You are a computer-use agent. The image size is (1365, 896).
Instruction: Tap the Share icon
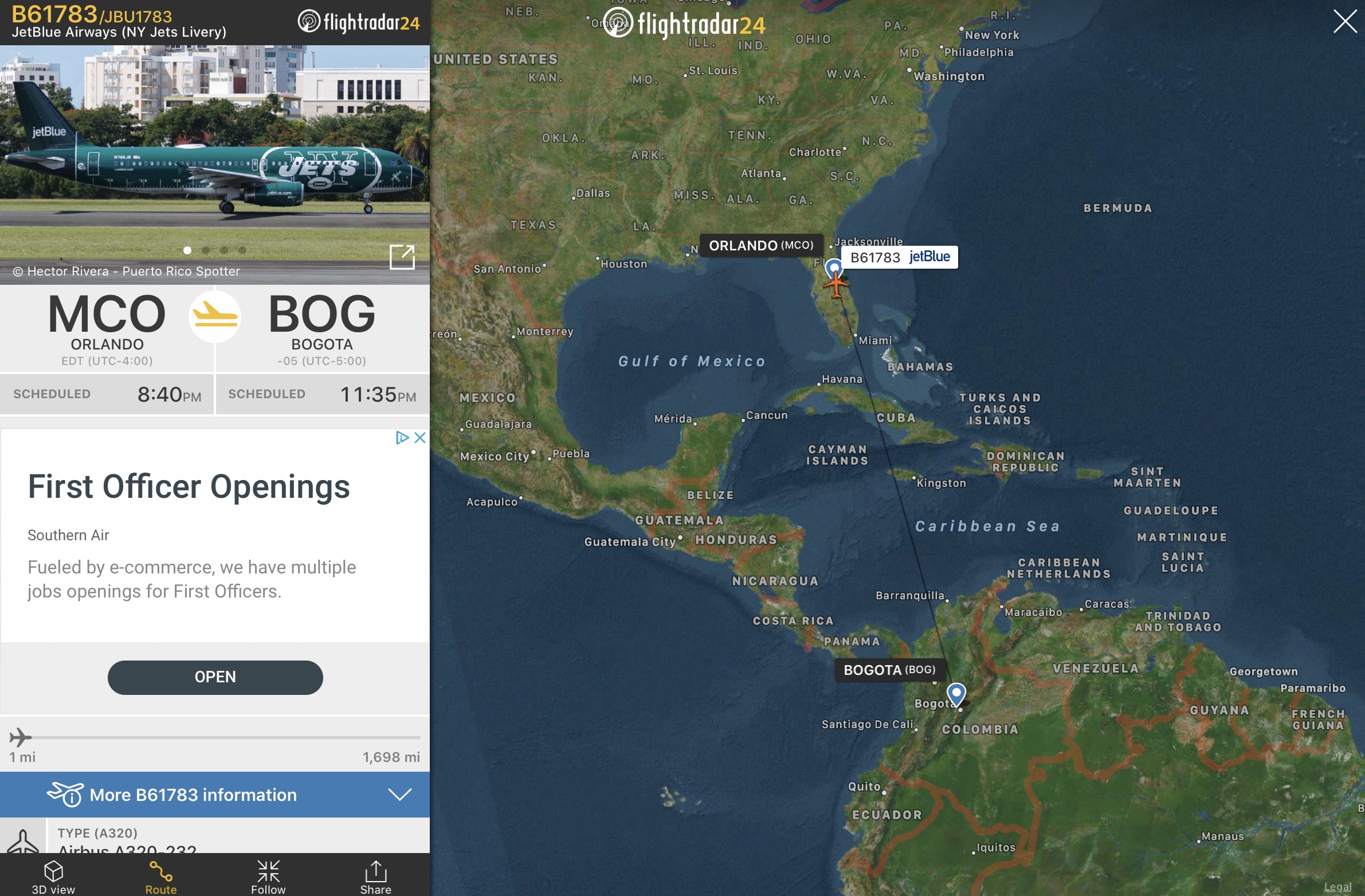(x=376, y=871)
